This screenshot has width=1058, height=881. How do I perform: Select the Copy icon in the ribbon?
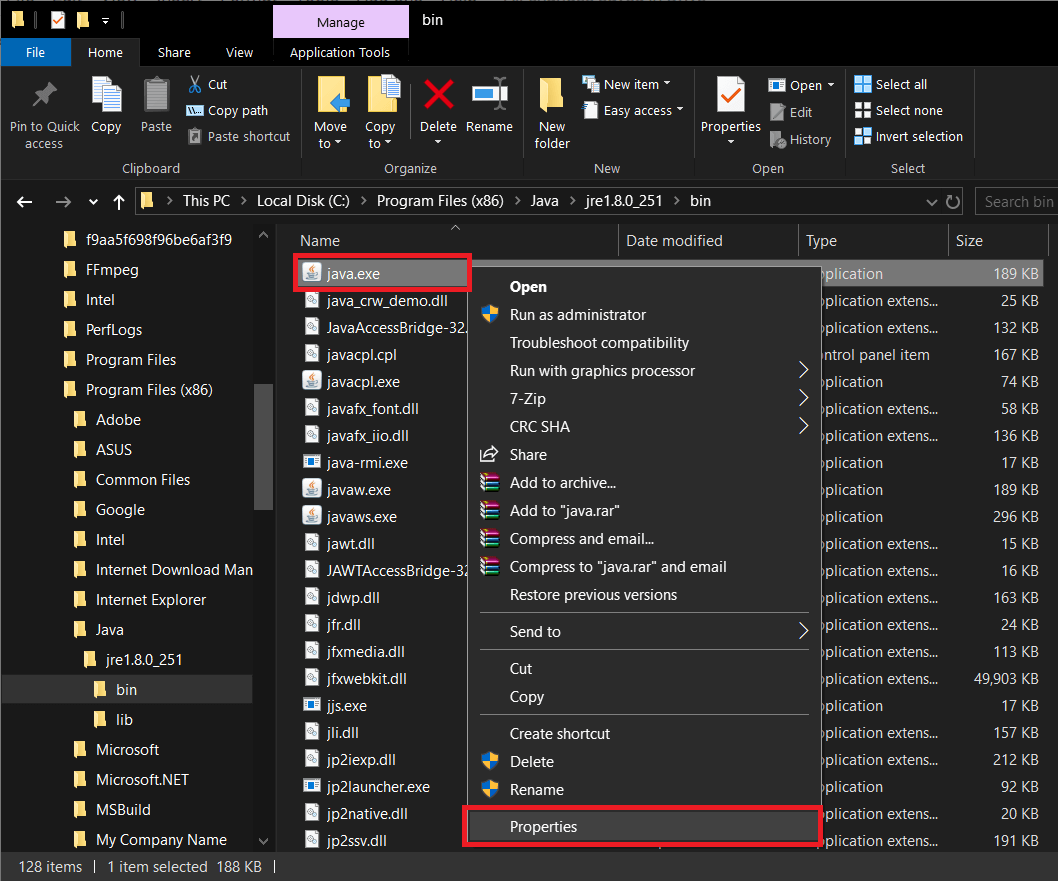pos(106,105)
